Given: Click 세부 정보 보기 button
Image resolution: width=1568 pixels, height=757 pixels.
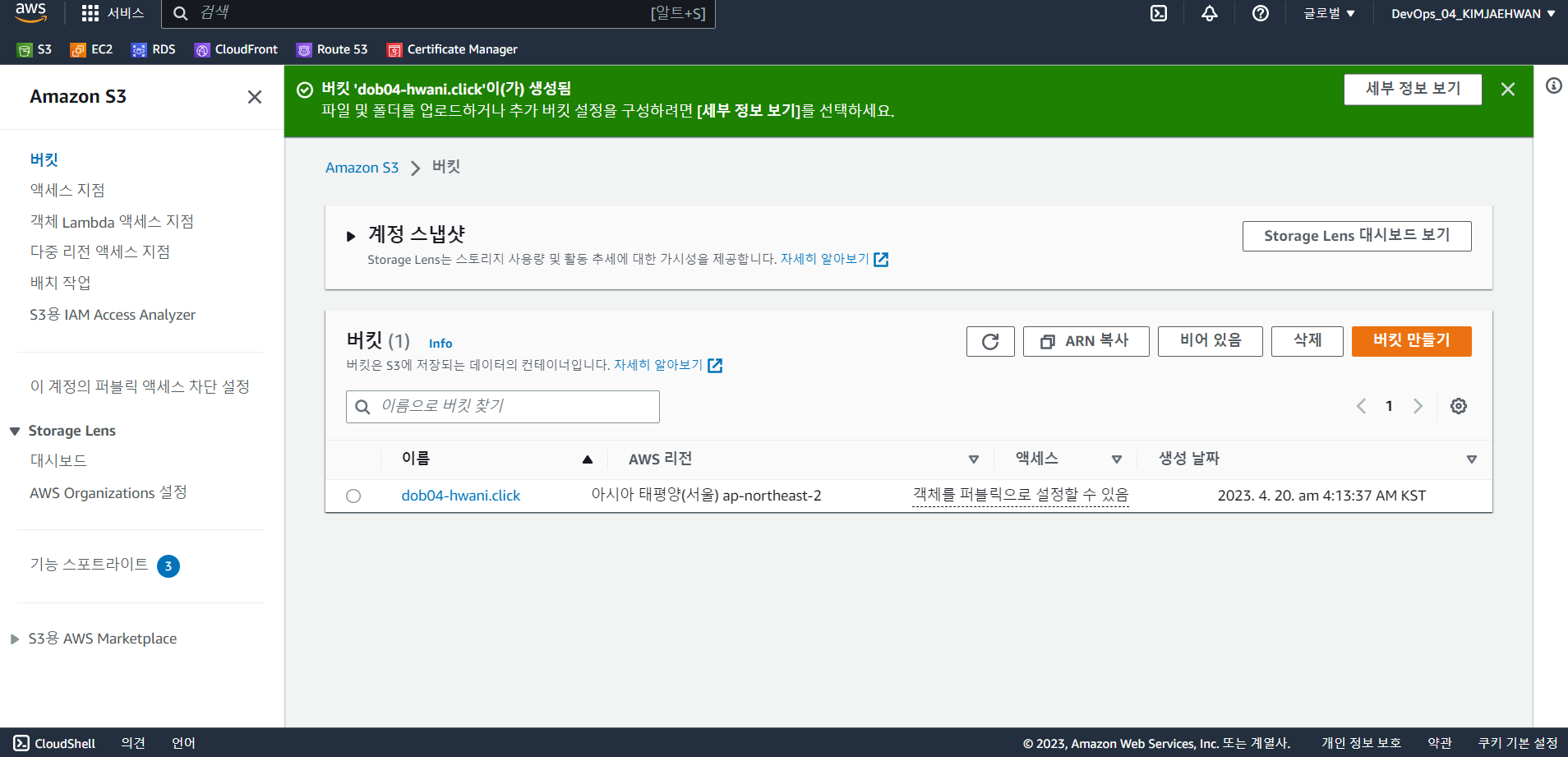Looking at the screenshot, I should tap(1413, 89).
